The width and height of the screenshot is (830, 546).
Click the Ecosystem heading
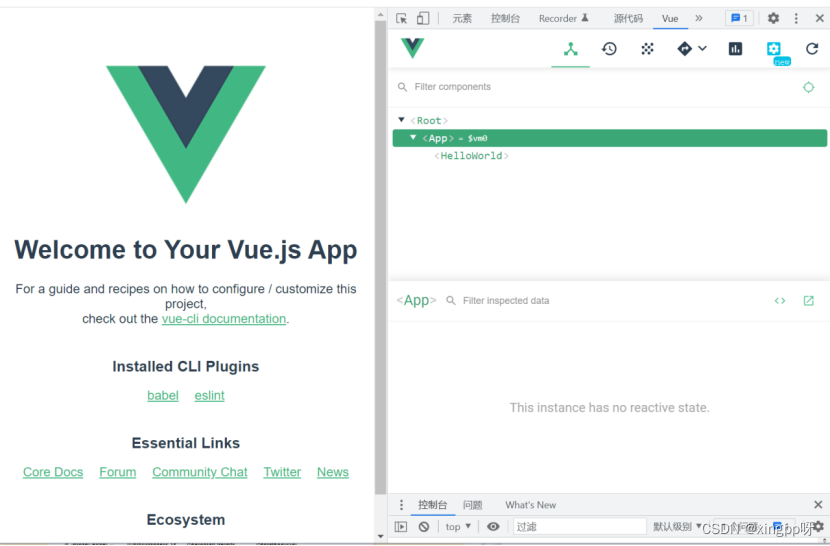point(186,520)
